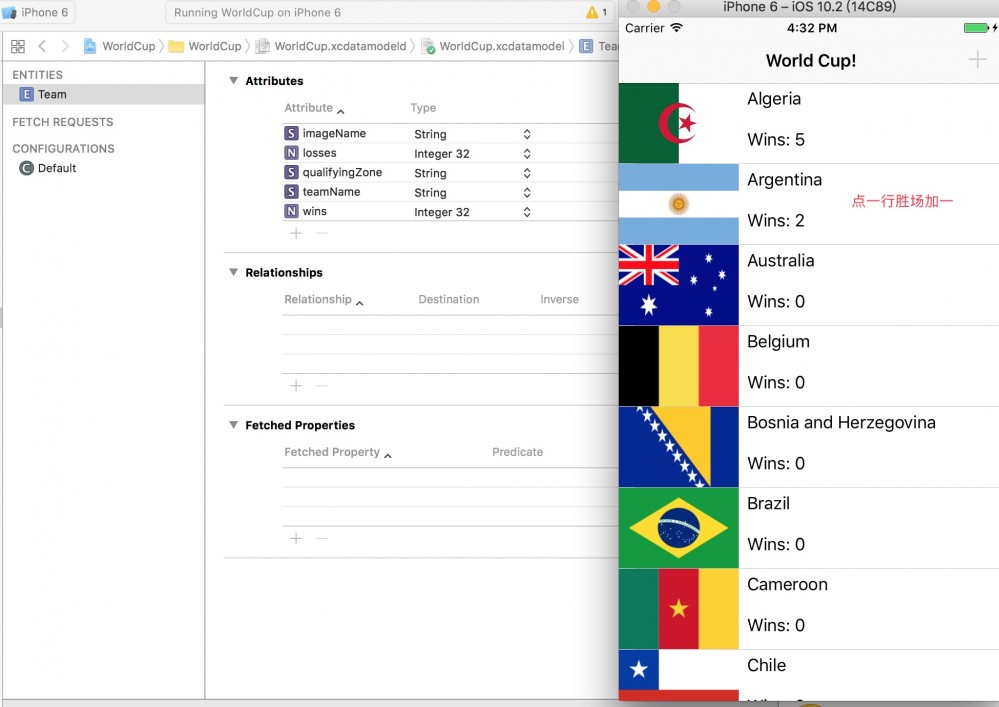
Task: Click the Team entity E icon
Action: coord(26,94)
